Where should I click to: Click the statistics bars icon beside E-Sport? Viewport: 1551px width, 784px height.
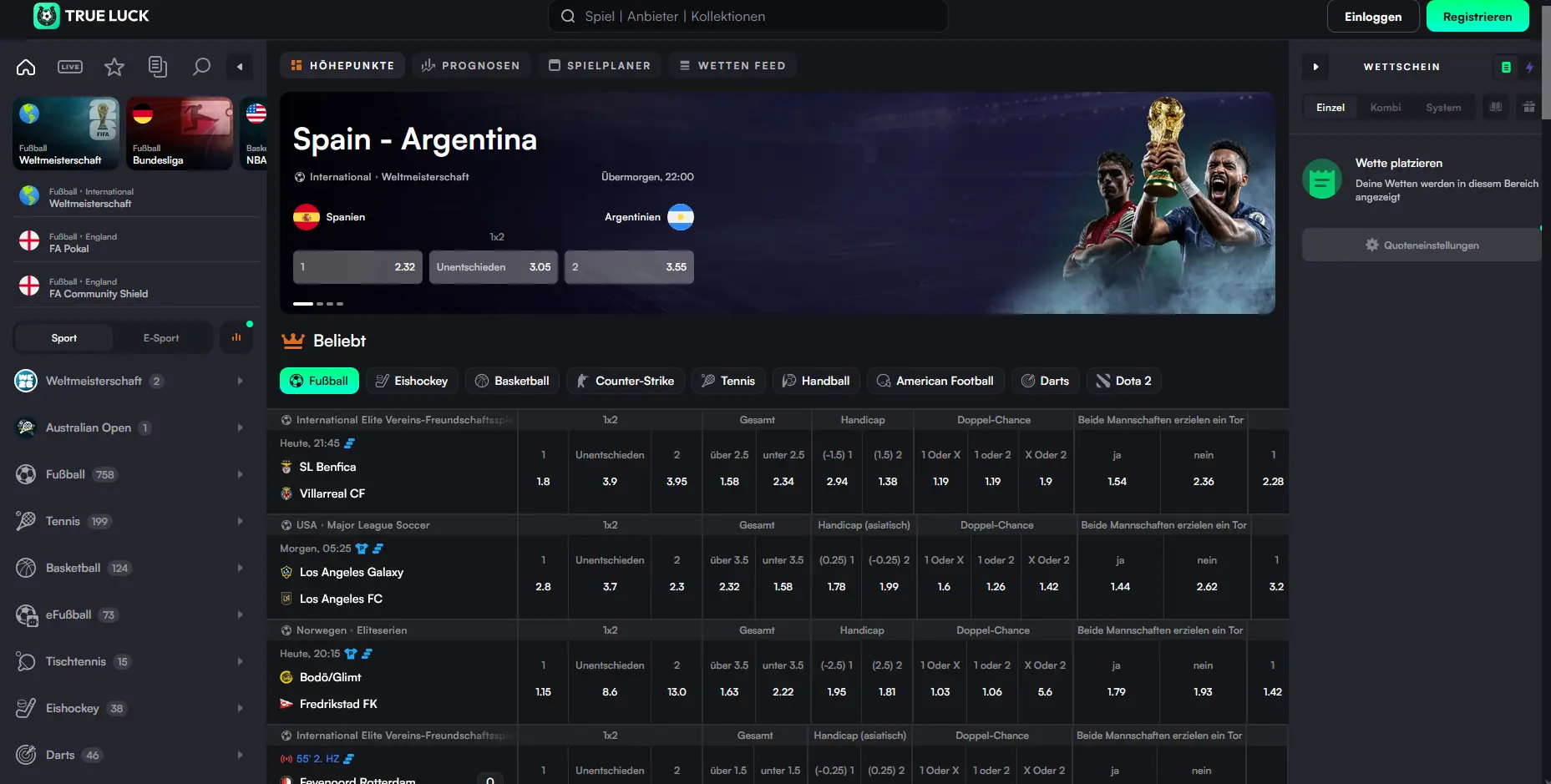coord(236,337)
